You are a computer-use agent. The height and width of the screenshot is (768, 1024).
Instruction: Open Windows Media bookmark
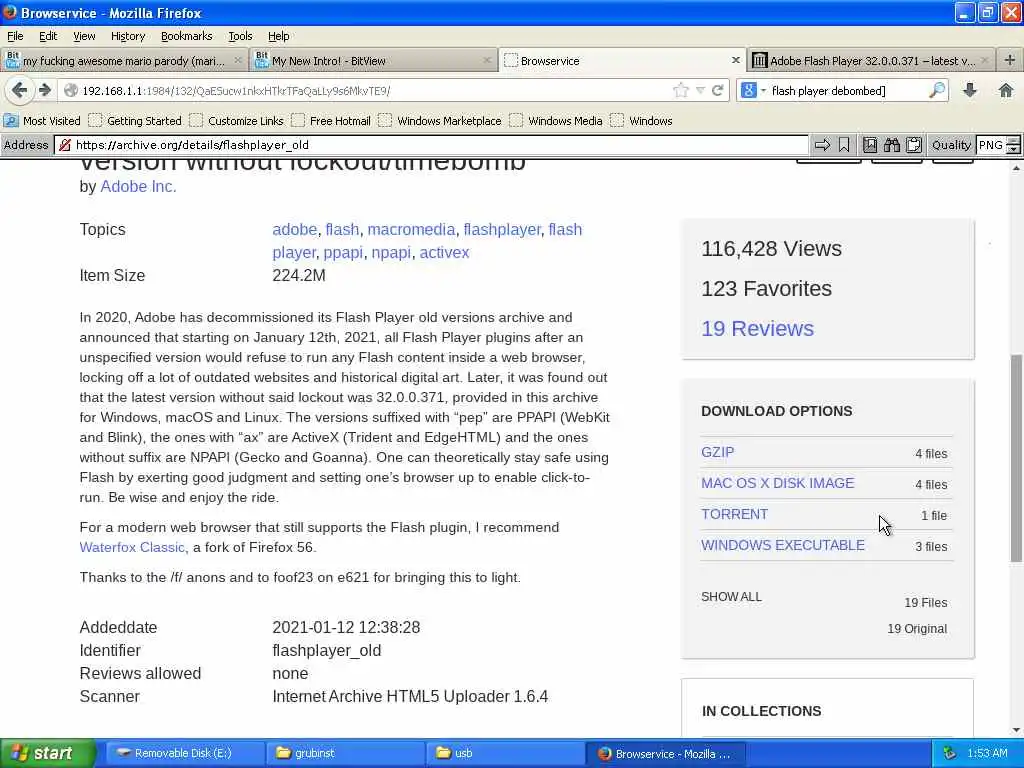556,121
